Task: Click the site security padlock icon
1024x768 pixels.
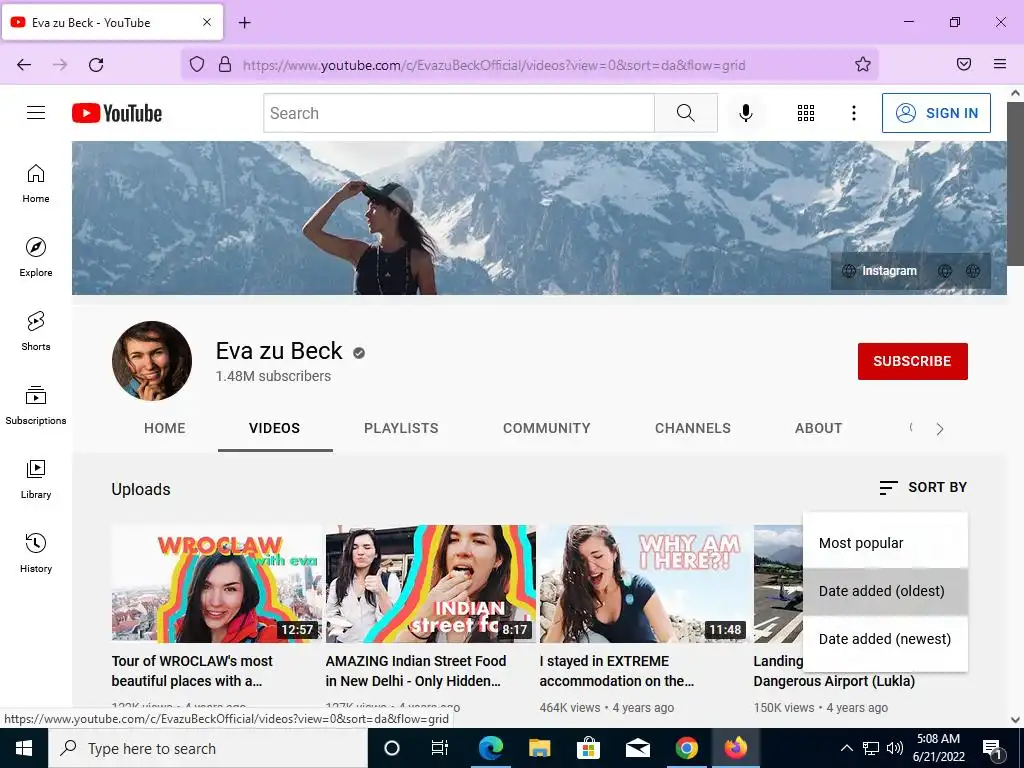Action: tap(225, 64)
